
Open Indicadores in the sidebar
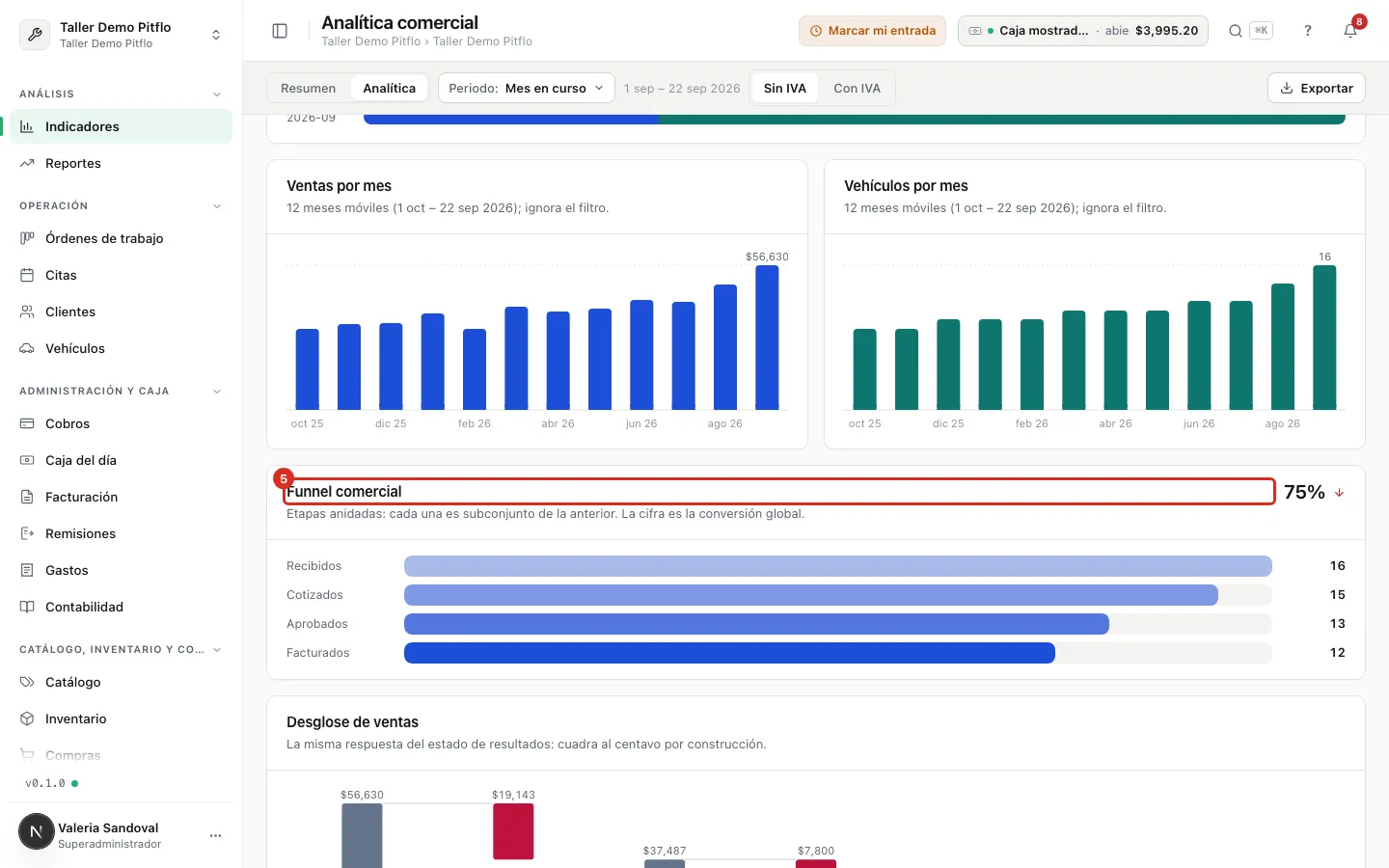[x=122, y=126]
